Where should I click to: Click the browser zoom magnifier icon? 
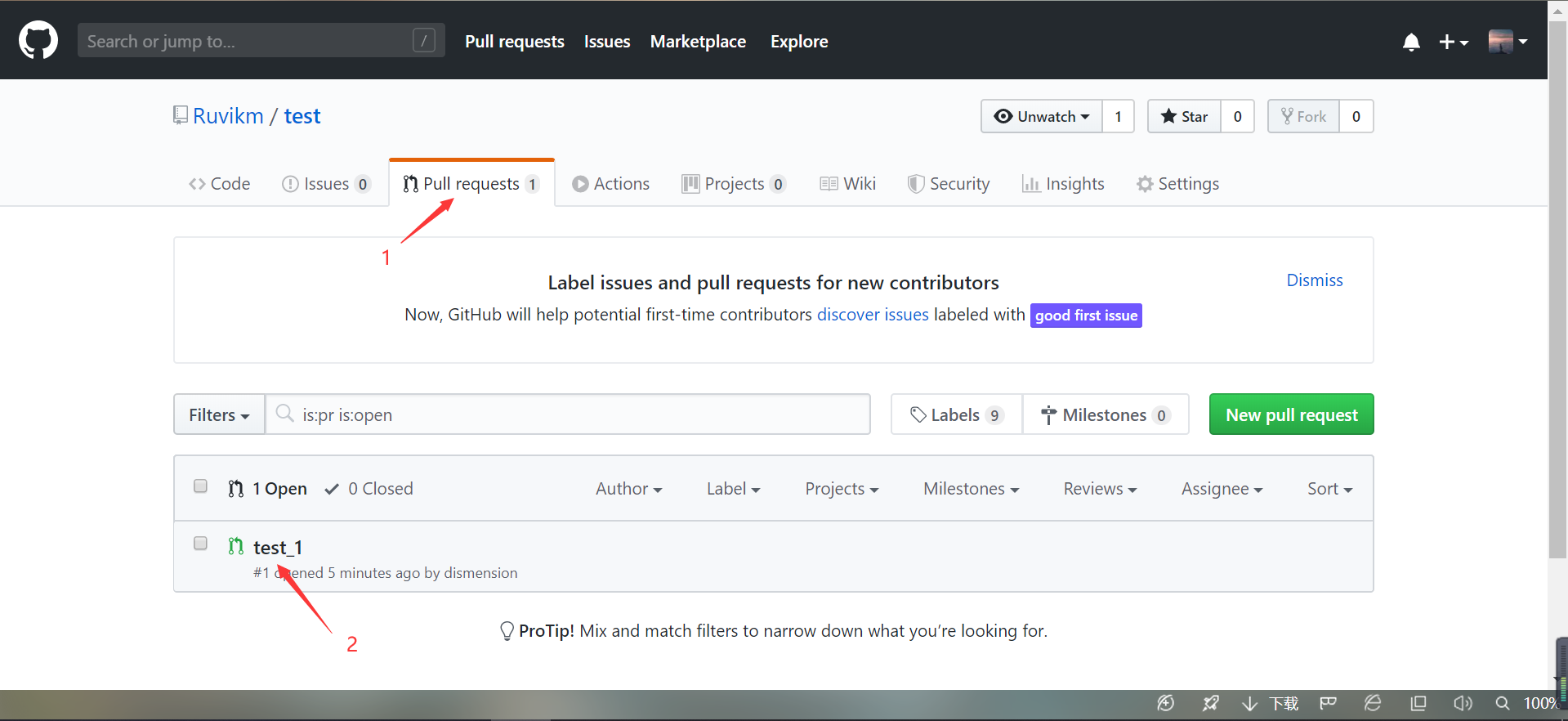pyautogui.click(x=1502, y=703)
